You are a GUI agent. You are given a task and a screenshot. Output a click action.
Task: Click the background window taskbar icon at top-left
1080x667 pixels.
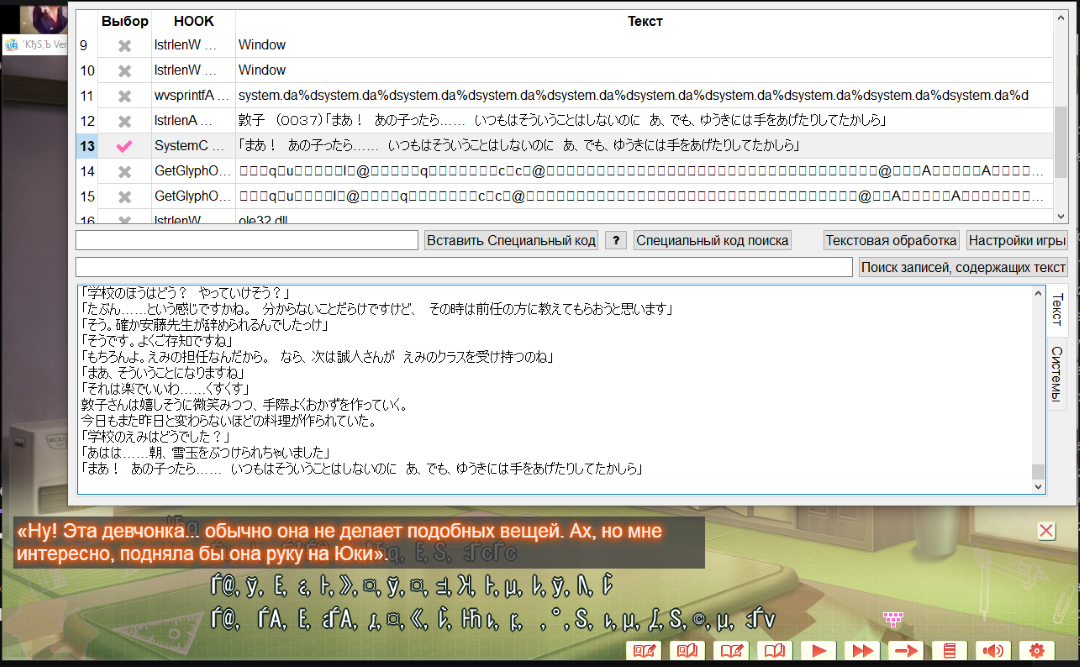11,45
